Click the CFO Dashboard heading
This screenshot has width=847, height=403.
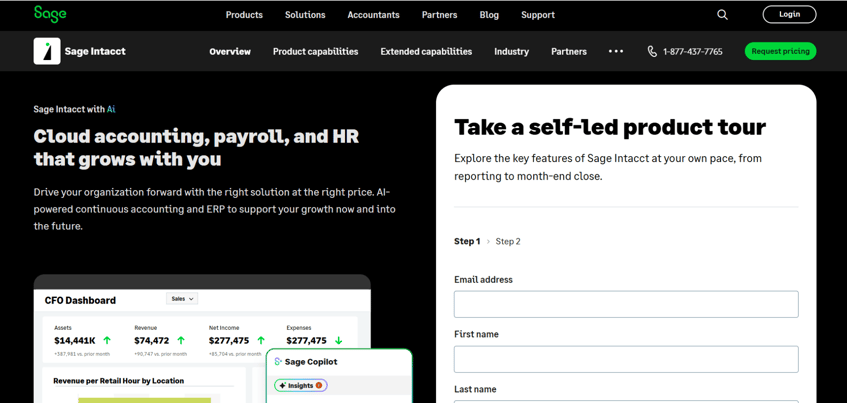coord(80,300)
